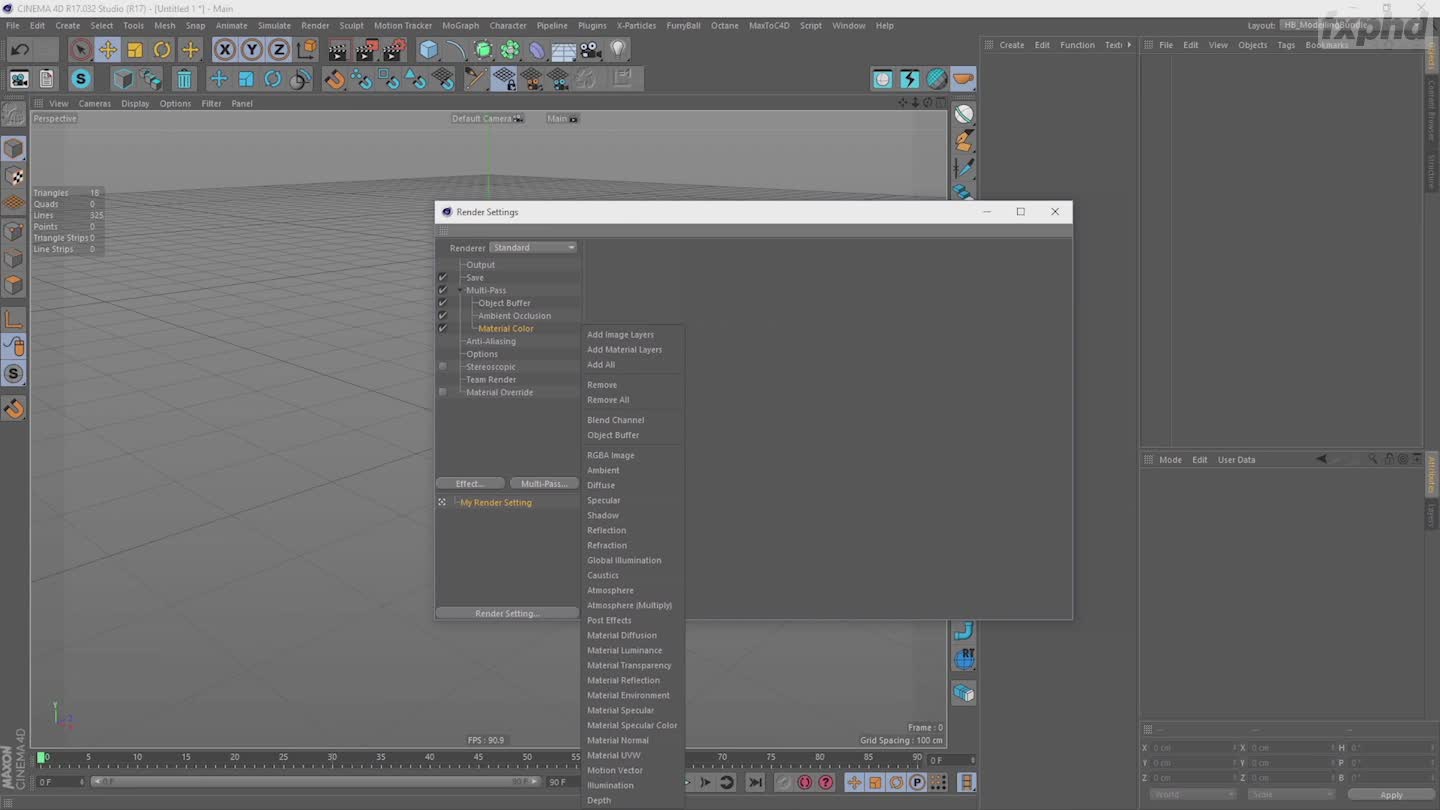Click the green Subdivision Surface generator icon
The width and height of the screenshot is (1440, 810).
pos(483,49)
